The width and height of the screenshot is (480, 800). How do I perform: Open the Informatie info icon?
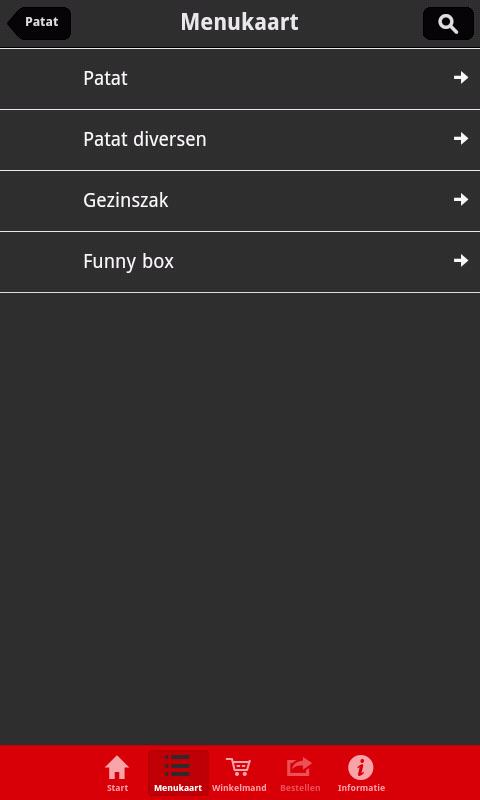361,767
